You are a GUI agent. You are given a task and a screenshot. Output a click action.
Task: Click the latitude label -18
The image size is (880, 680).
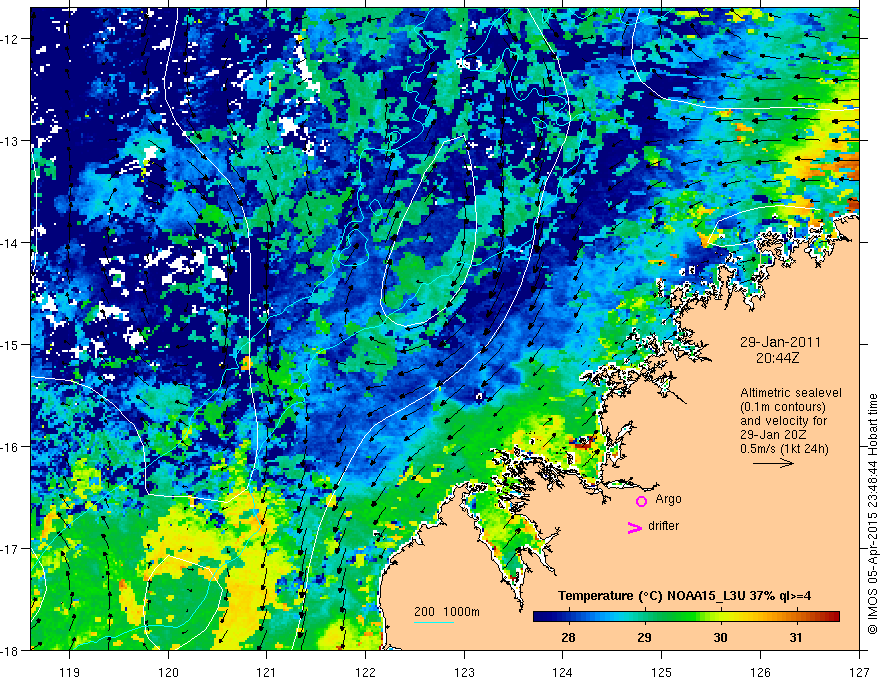(x=11, y=651)
